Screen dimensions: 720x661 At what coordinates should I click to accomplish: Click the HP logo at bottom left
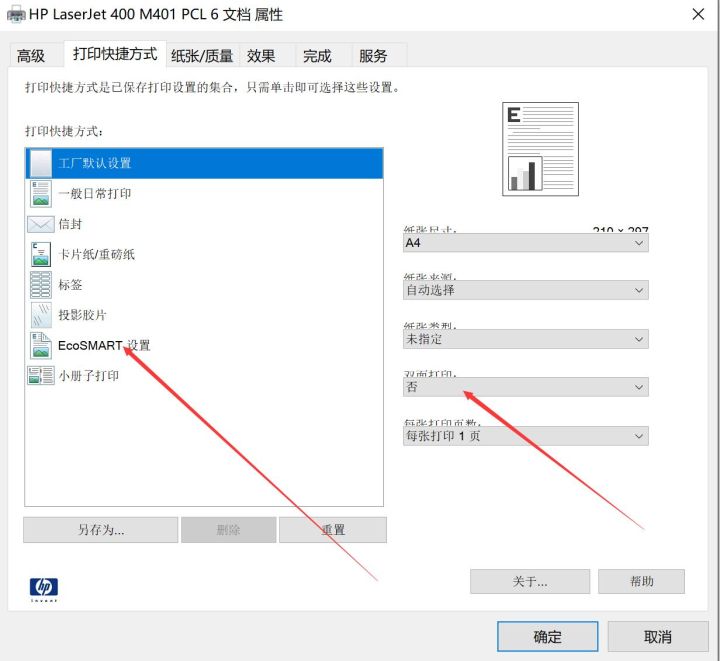point(43,587)
